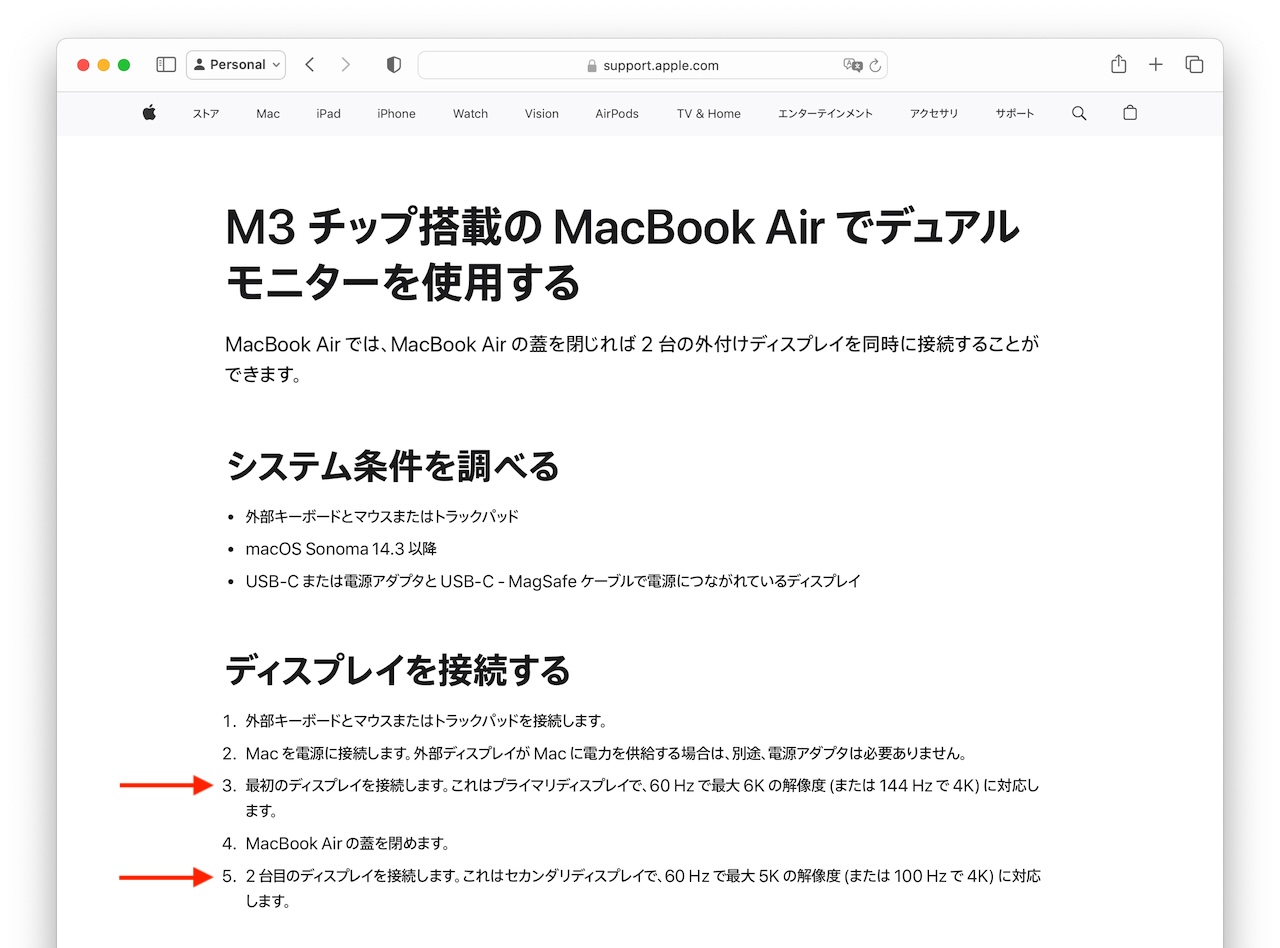Click step 4 MacBook Air の蓋を閉めます

(x=347, y=843)
